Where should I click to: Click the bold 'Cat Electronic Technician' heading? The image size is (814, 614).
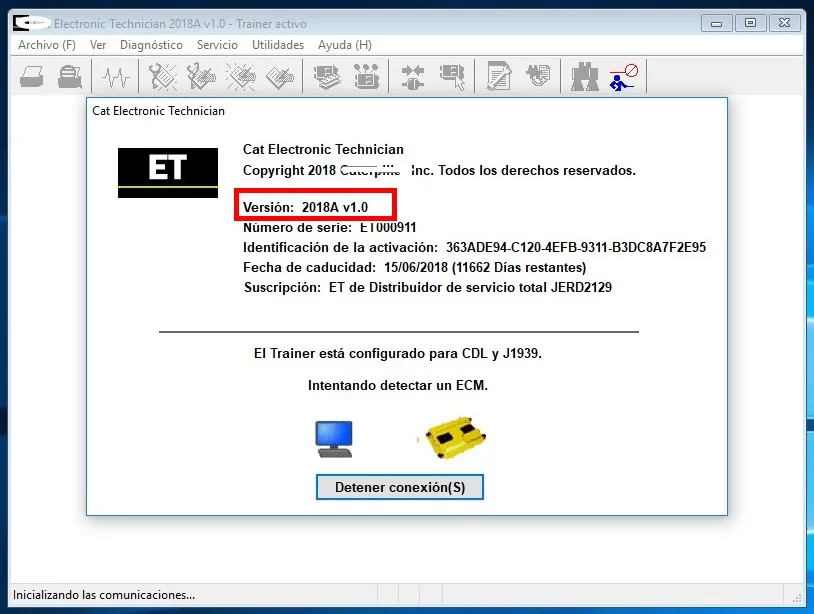323,149
